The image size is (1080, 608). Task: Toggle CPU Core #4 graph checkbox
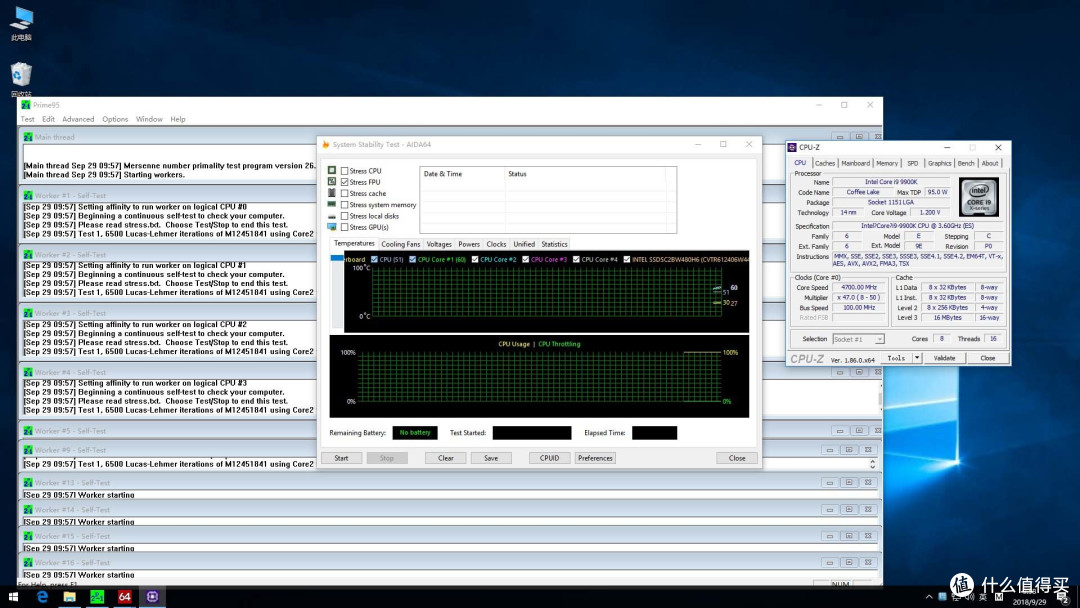click(576, 260)
